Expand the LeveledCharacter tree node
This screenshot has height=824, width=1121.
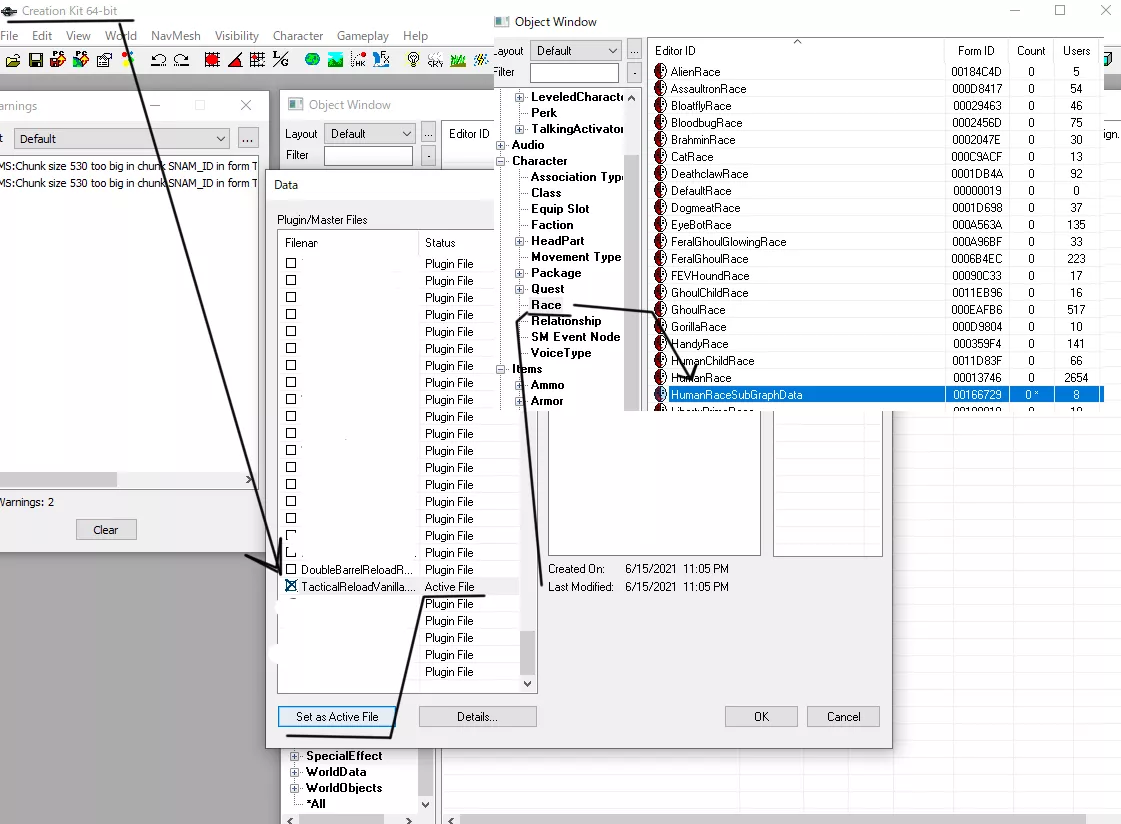[x=520, y=97]
